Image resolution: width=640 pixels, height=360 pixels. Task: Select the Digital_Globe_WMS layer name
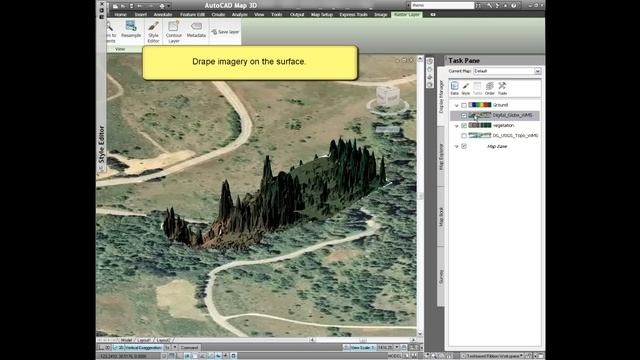[x=512, y=116]
